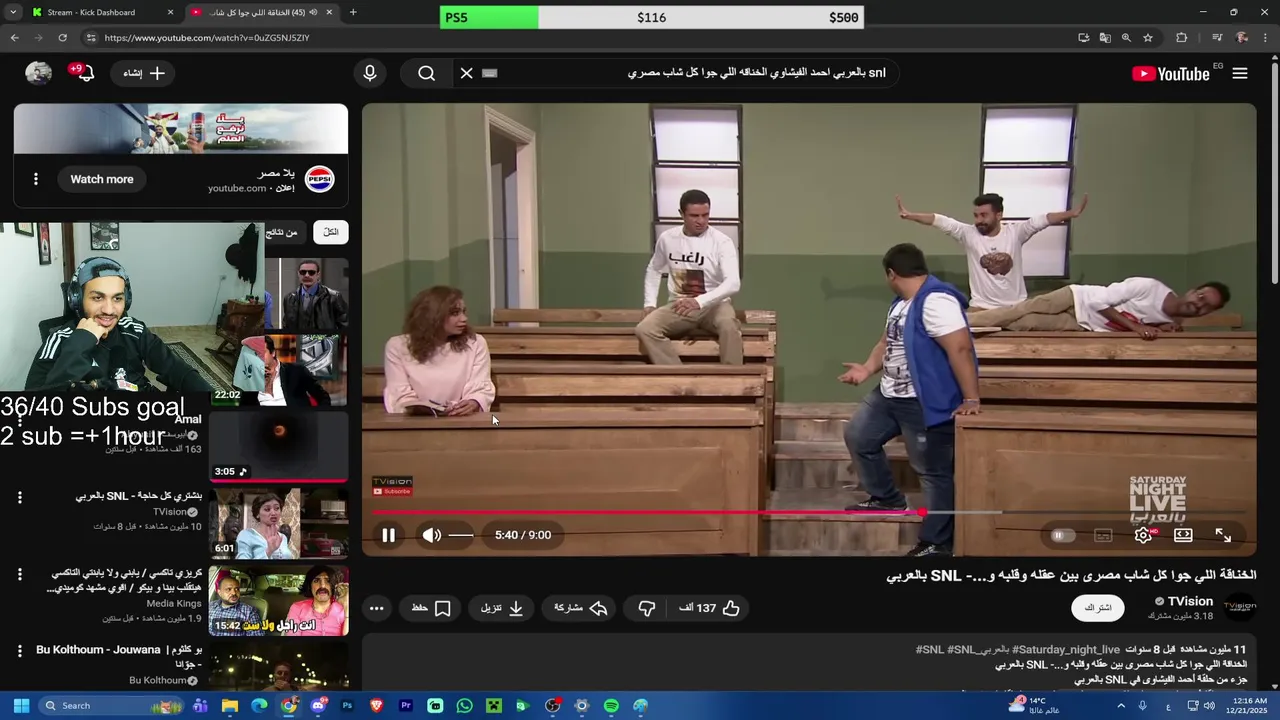Viewport: 1280px width, 720px height.
Task: Click the #Saturday_night_live hashtag
Action: tap(1066, 650)
